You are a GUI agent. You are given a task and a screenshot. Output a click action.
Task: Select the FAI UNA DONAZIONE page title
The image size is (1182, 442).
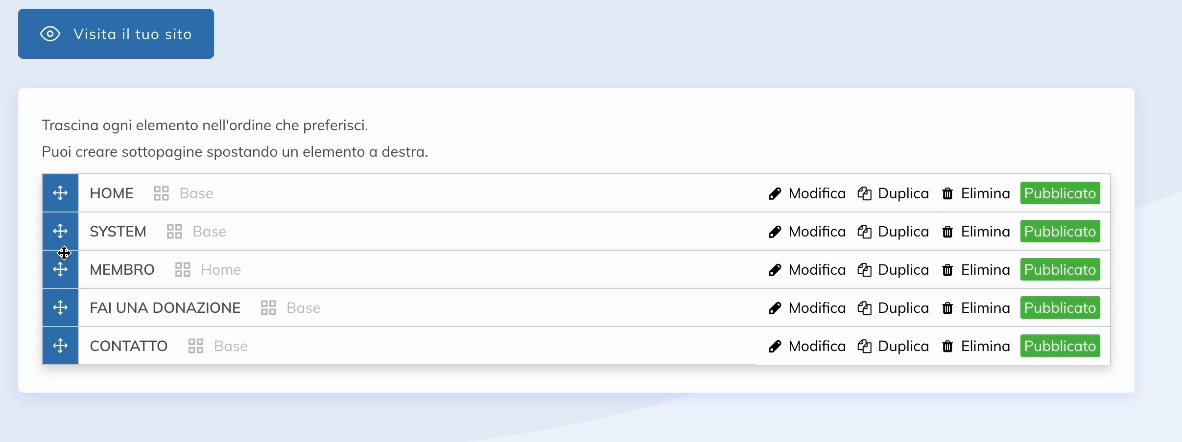click(165, 308)
